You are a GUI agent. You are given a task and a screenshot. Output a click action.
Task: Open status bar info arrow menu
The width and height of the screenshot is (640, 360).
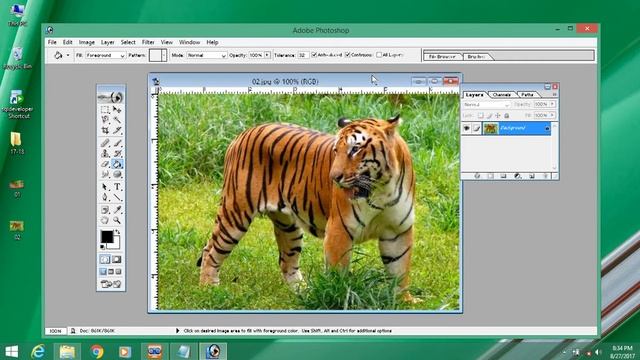178,331
